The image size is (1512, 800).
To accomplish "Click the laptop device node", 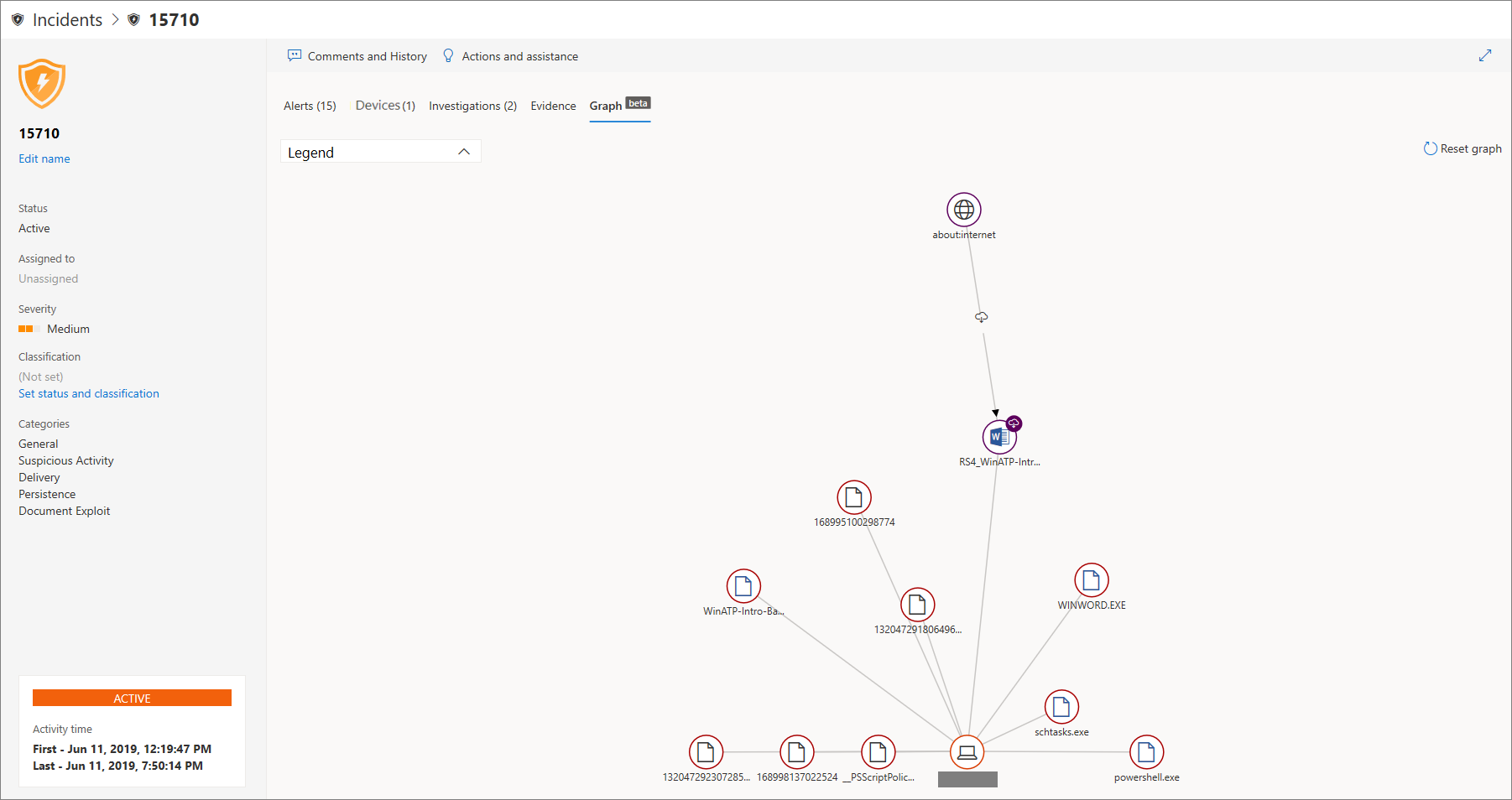I will coord(967,752).
